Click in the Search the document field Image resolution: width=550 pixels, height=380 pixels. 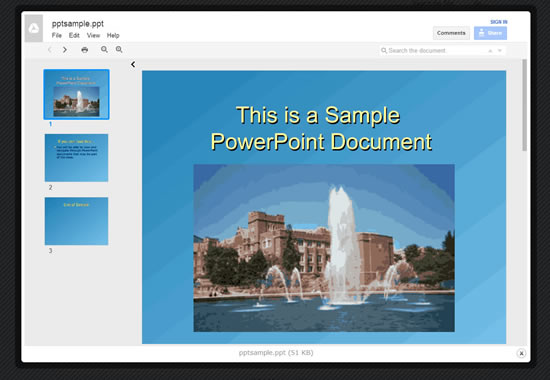(x=442, y=51)
